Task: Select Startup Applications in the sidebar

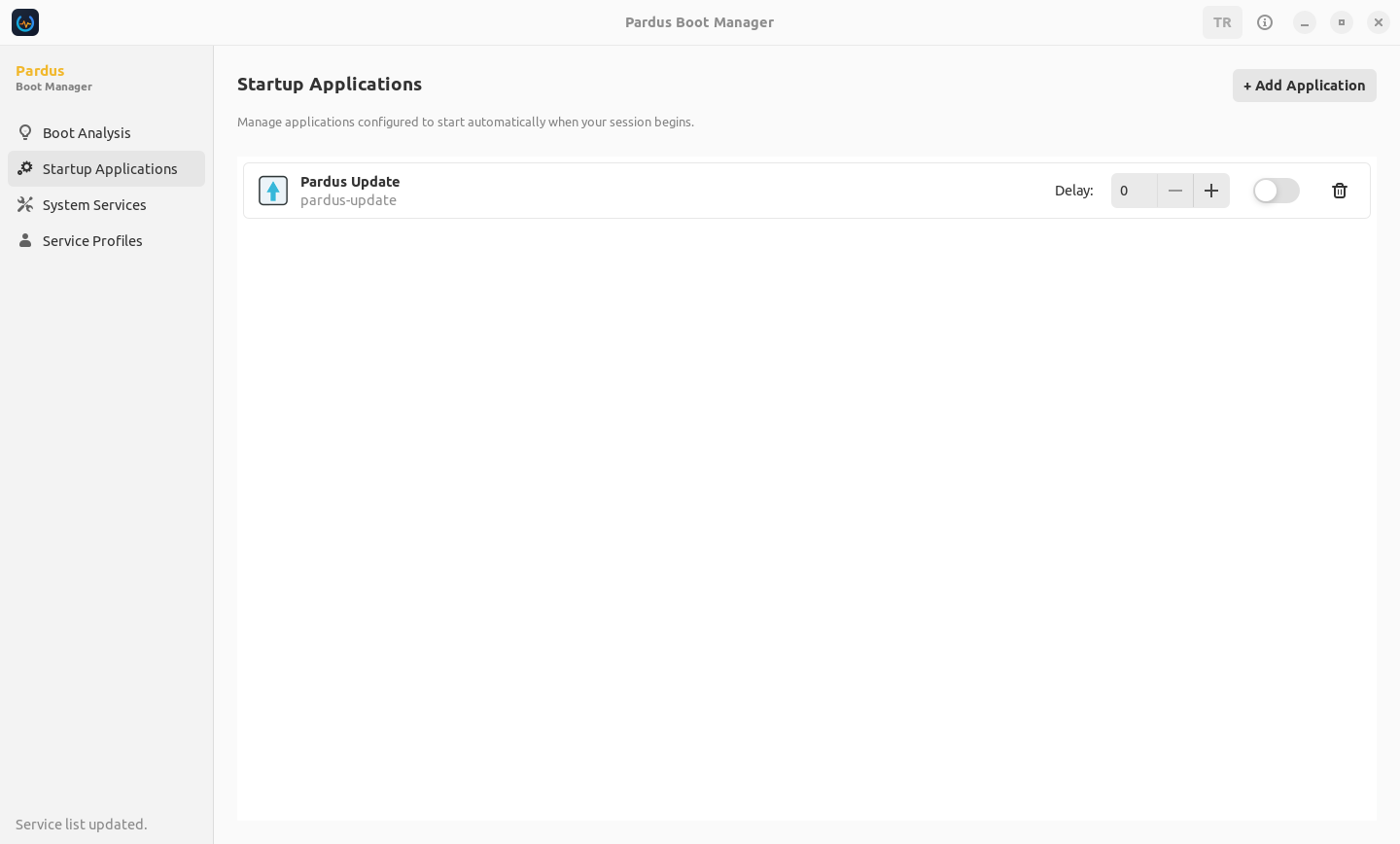Action: [x=107, y=168]
